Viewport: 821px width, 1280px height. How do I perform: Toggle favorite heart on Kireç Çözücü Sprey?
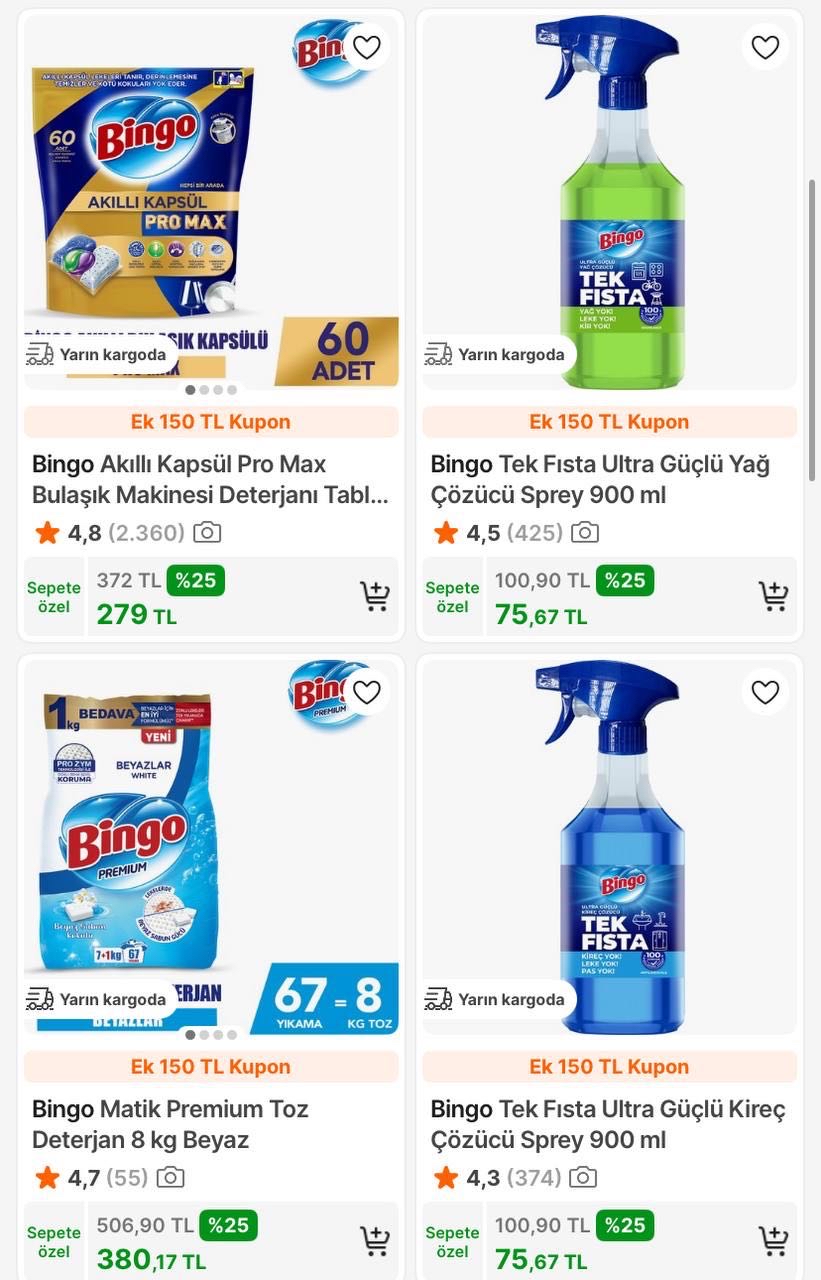pos(765,692)
